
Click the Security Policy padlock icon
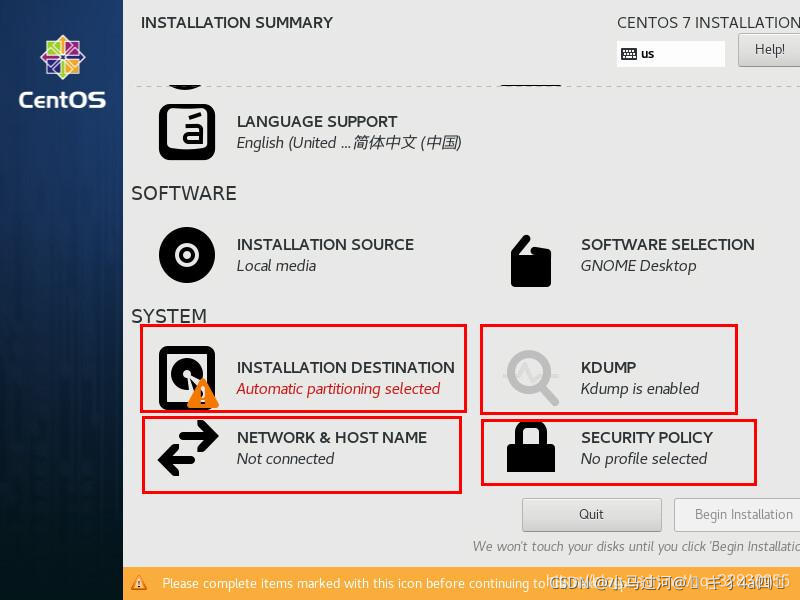point(531,447)
